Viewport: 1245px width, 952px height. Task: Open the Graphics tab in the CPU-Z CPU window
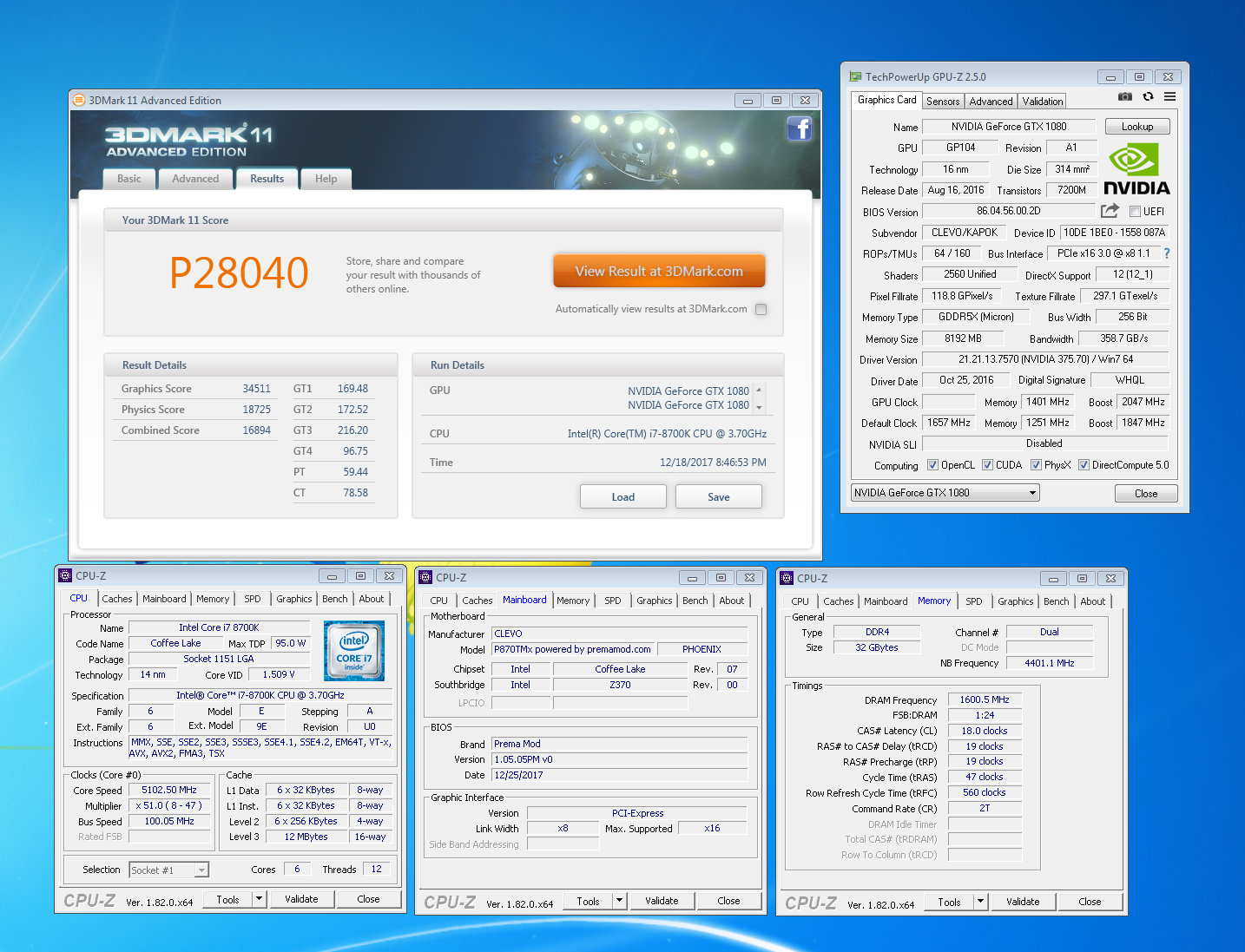click(294, 599)
